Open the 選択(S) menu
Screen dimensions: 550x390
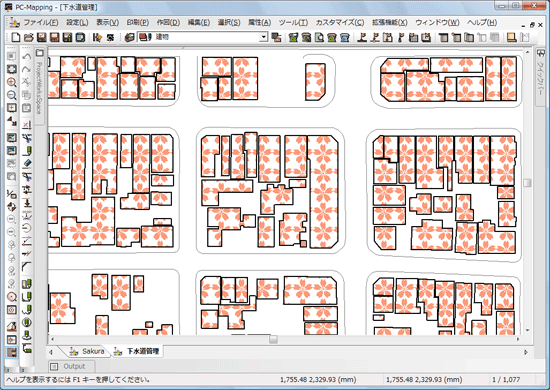click(229, 22)
